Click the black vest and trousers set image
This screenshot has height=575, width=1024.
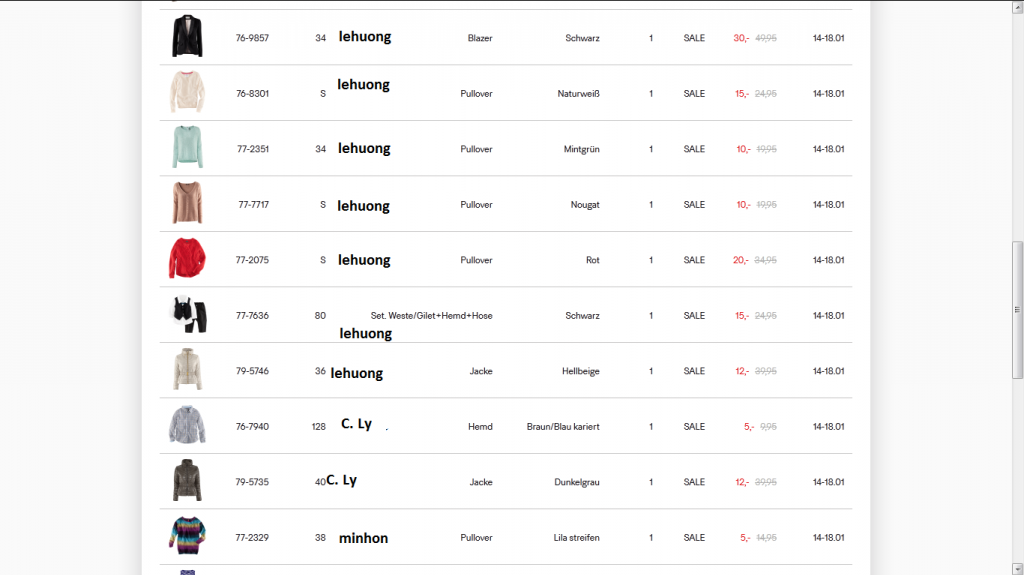click(x=188, y=315)
